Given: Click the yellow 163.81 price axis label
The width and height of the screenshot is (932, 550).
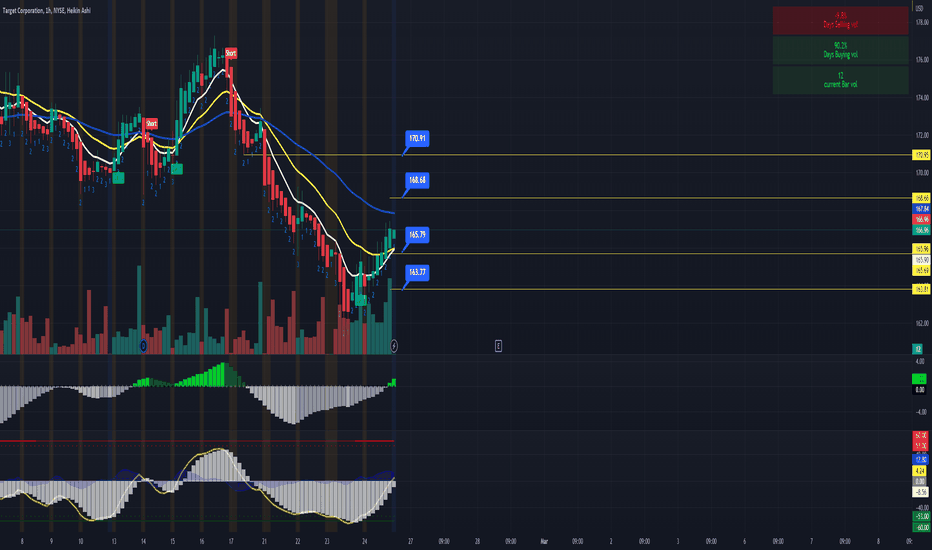Looking at the screenshot, I should [x=921, y=289].
